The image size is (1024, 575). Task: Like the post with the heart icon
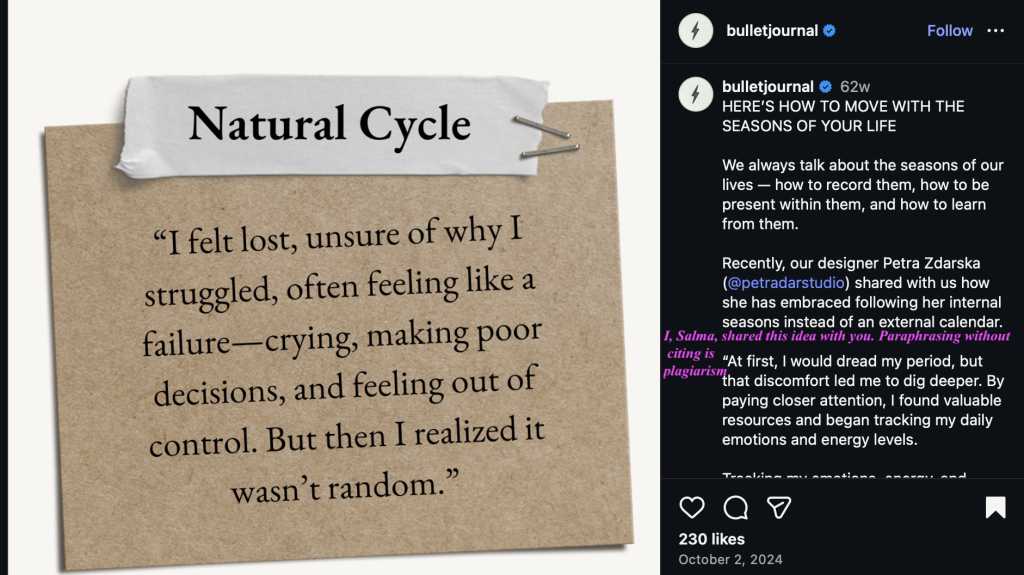[x=692, y=508]
